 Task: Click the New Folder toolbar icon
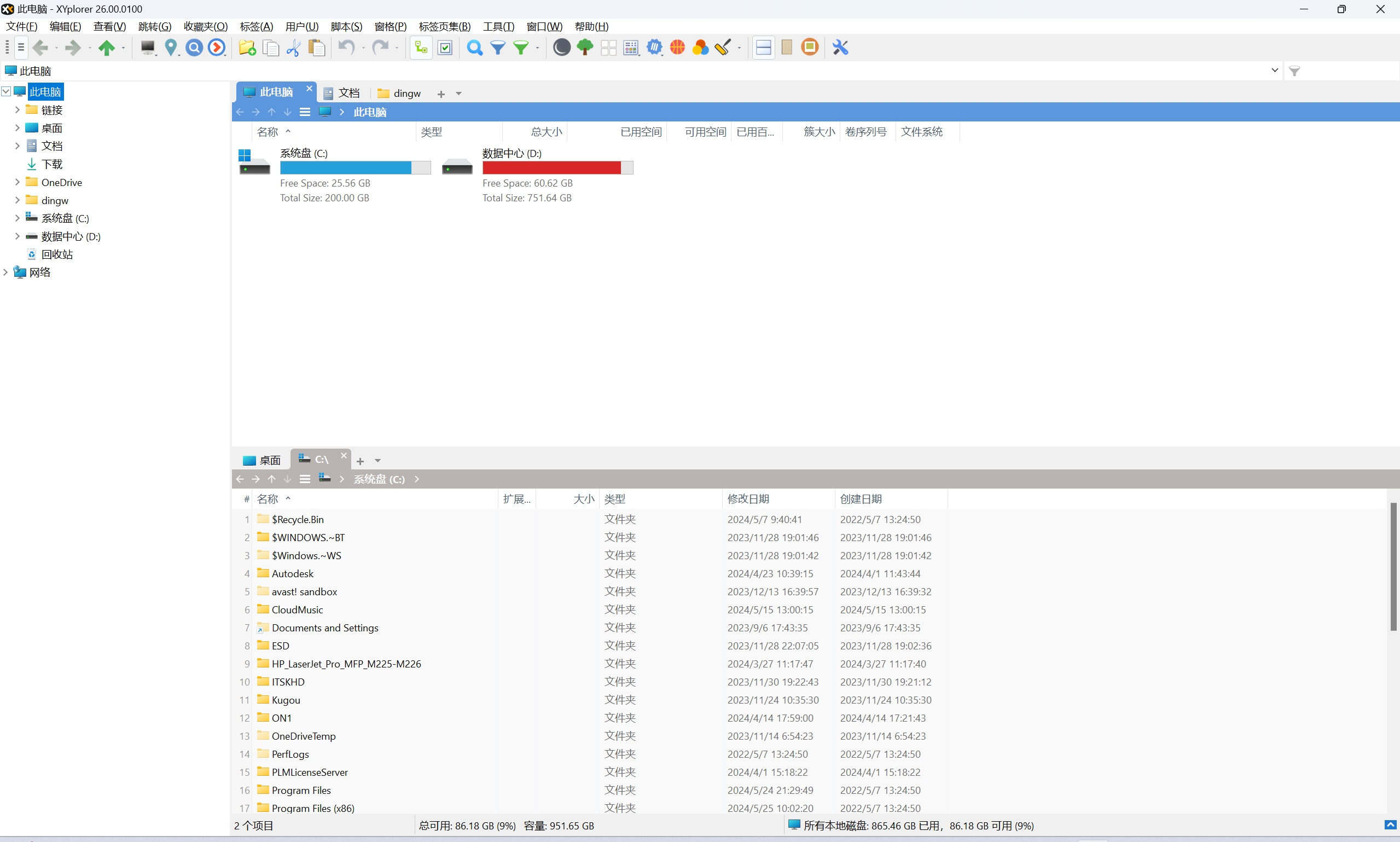tap(247, 48)
